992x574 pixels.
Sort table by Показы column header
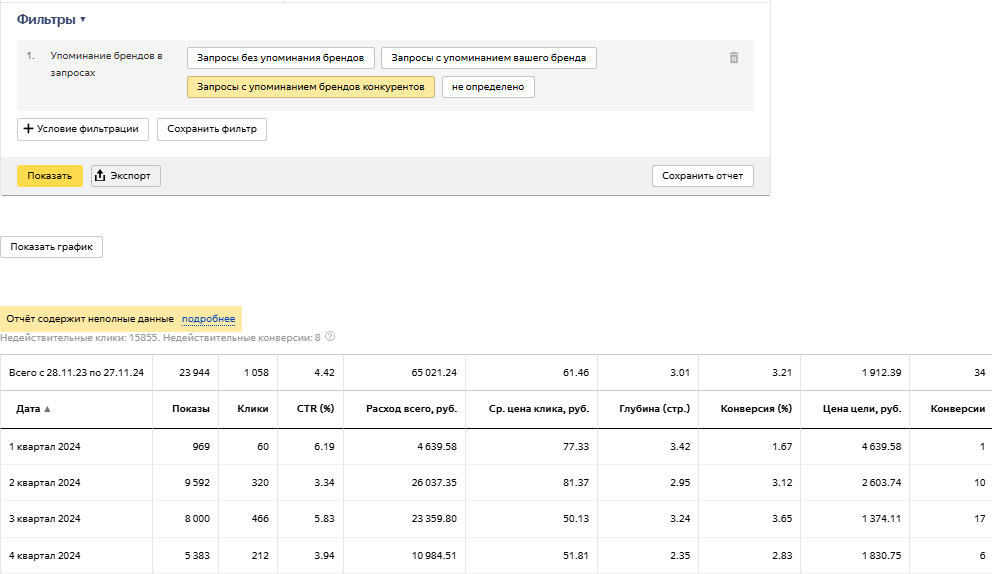click(x=190, y=409)
